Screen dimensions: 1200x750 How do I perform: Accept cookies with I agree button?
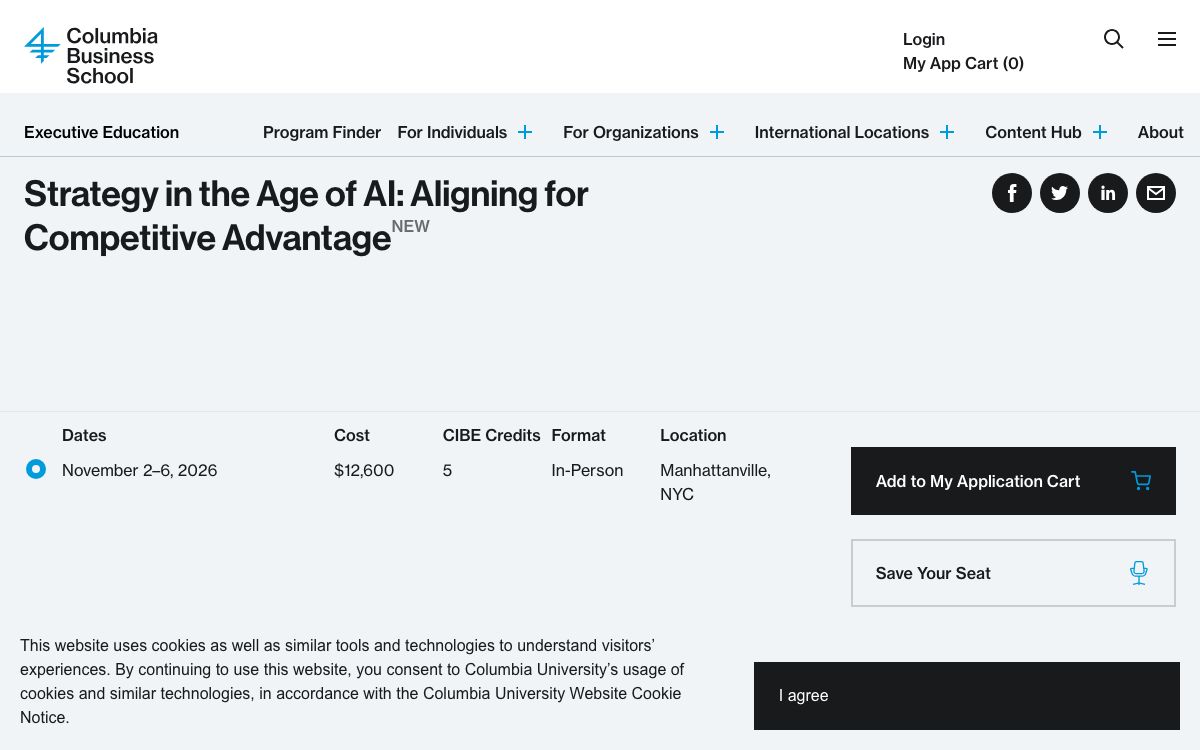click(x=967, y=696)
